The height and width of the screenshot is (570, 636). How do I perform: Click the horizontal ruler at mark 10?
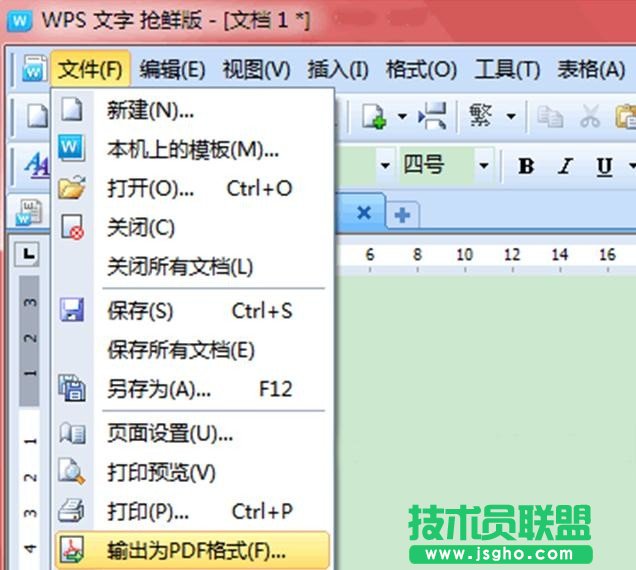coord(465,255)
